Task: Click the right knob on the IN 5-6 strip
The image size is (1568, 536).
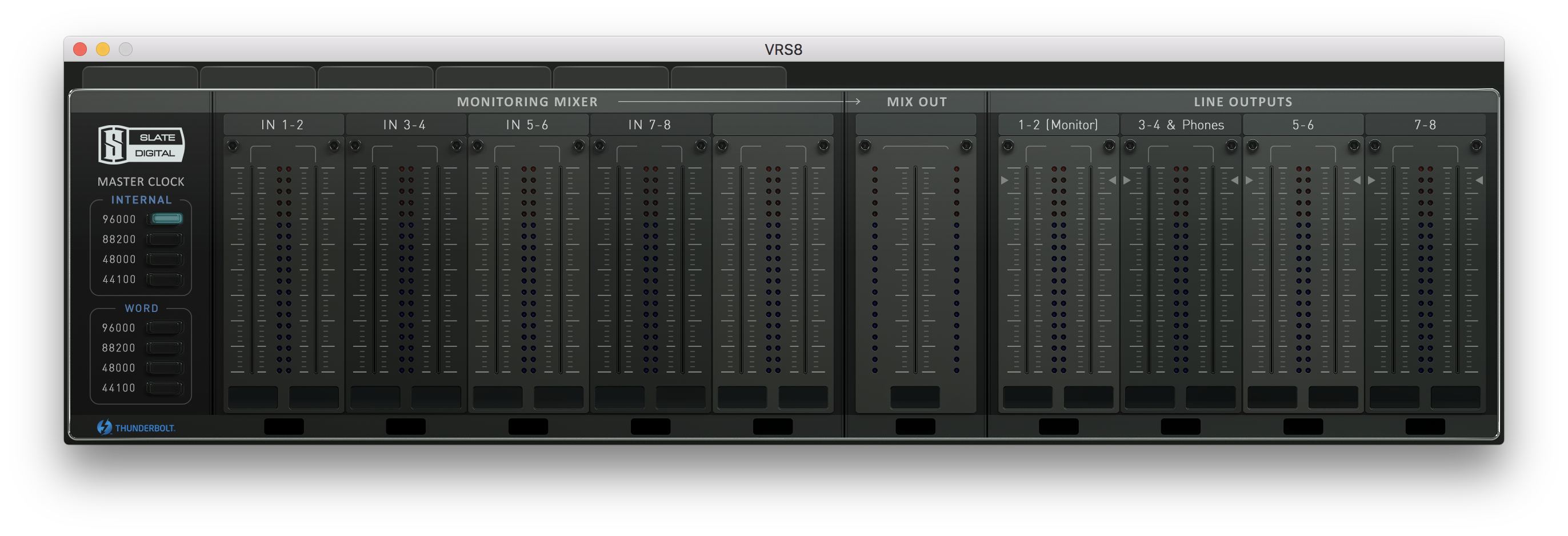Action: click(579, 146)
